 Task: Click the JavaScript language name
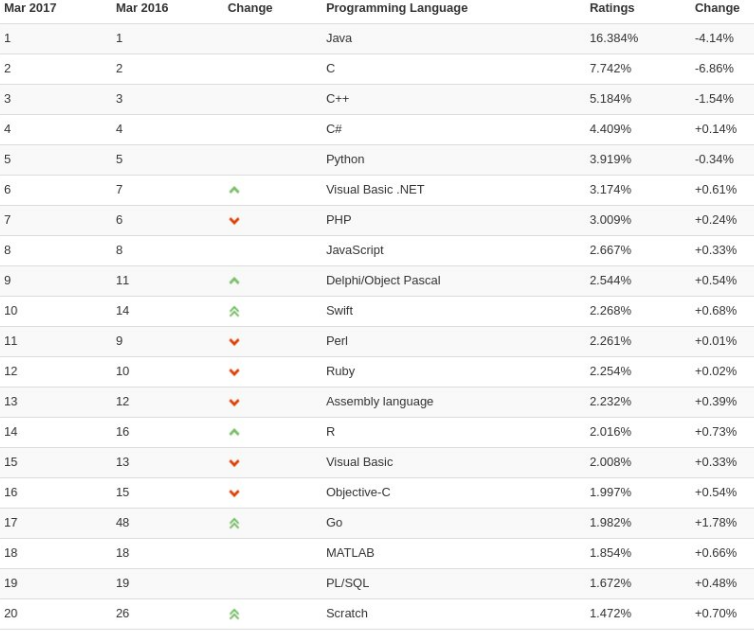point(354,250)
